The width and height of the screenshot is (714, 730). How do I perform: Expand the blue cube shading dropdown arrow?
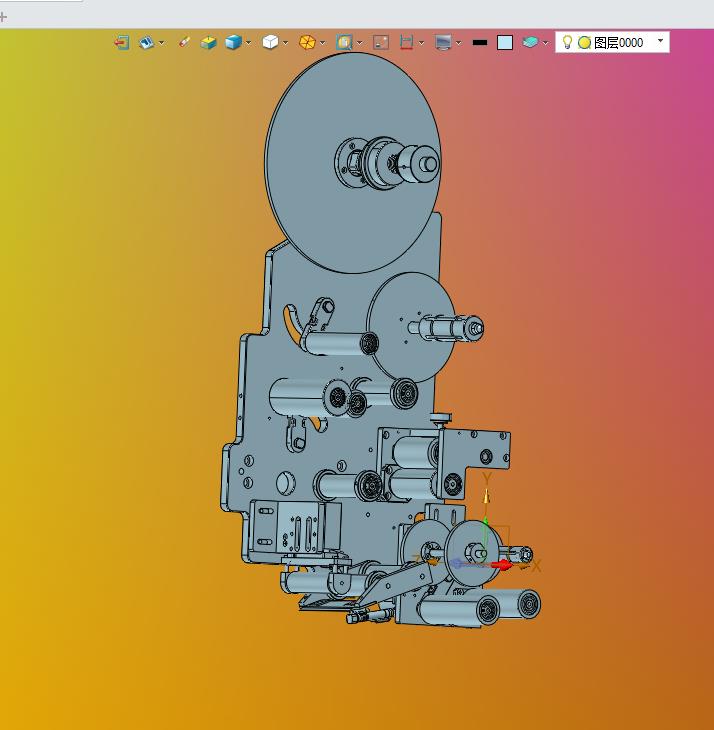pyautogui.click(x=249, y=43)
